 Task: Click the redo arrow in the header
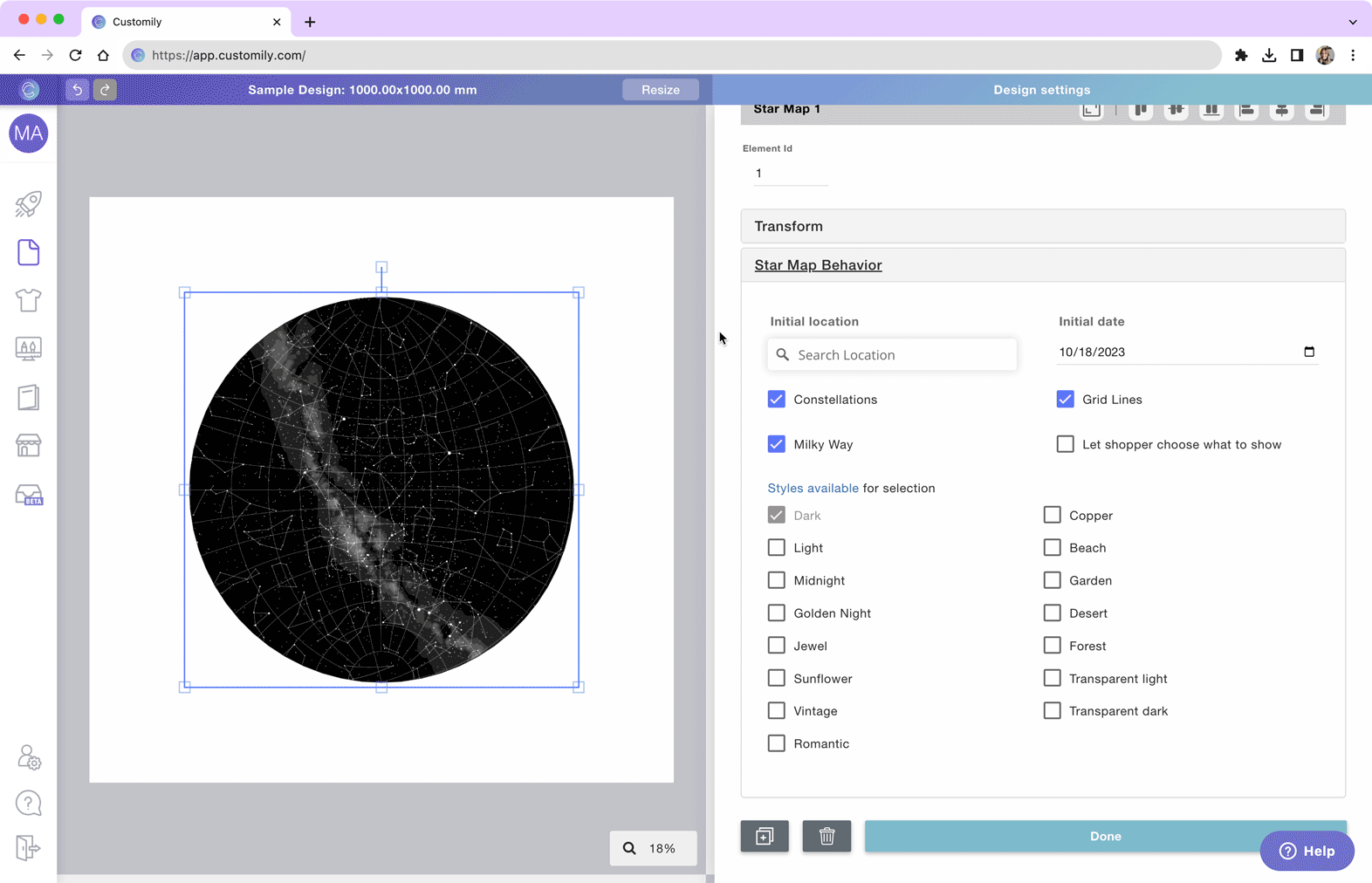click(105, 90)
